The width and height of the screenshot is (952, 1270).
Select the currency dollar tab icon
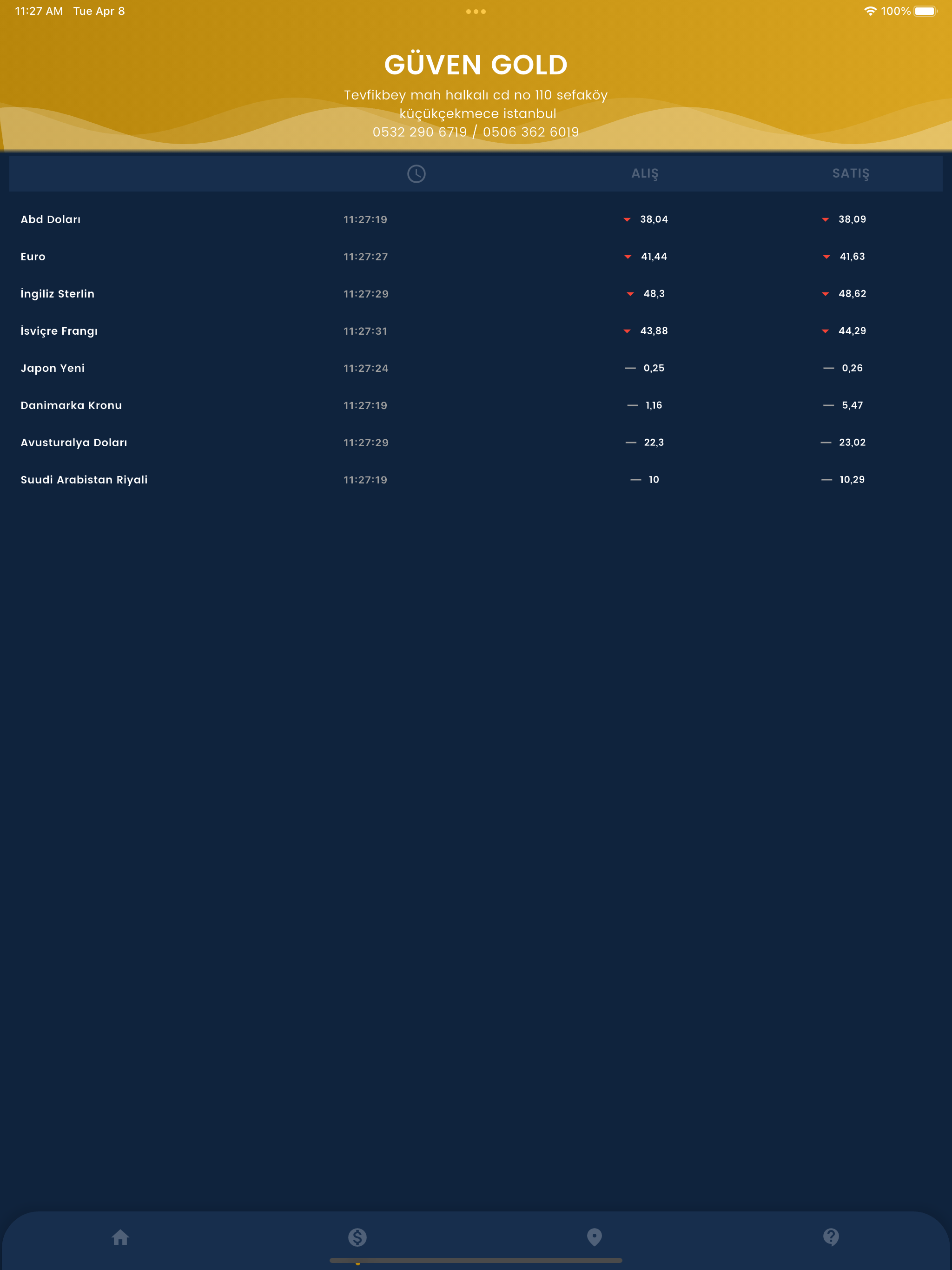[357, 1237]
